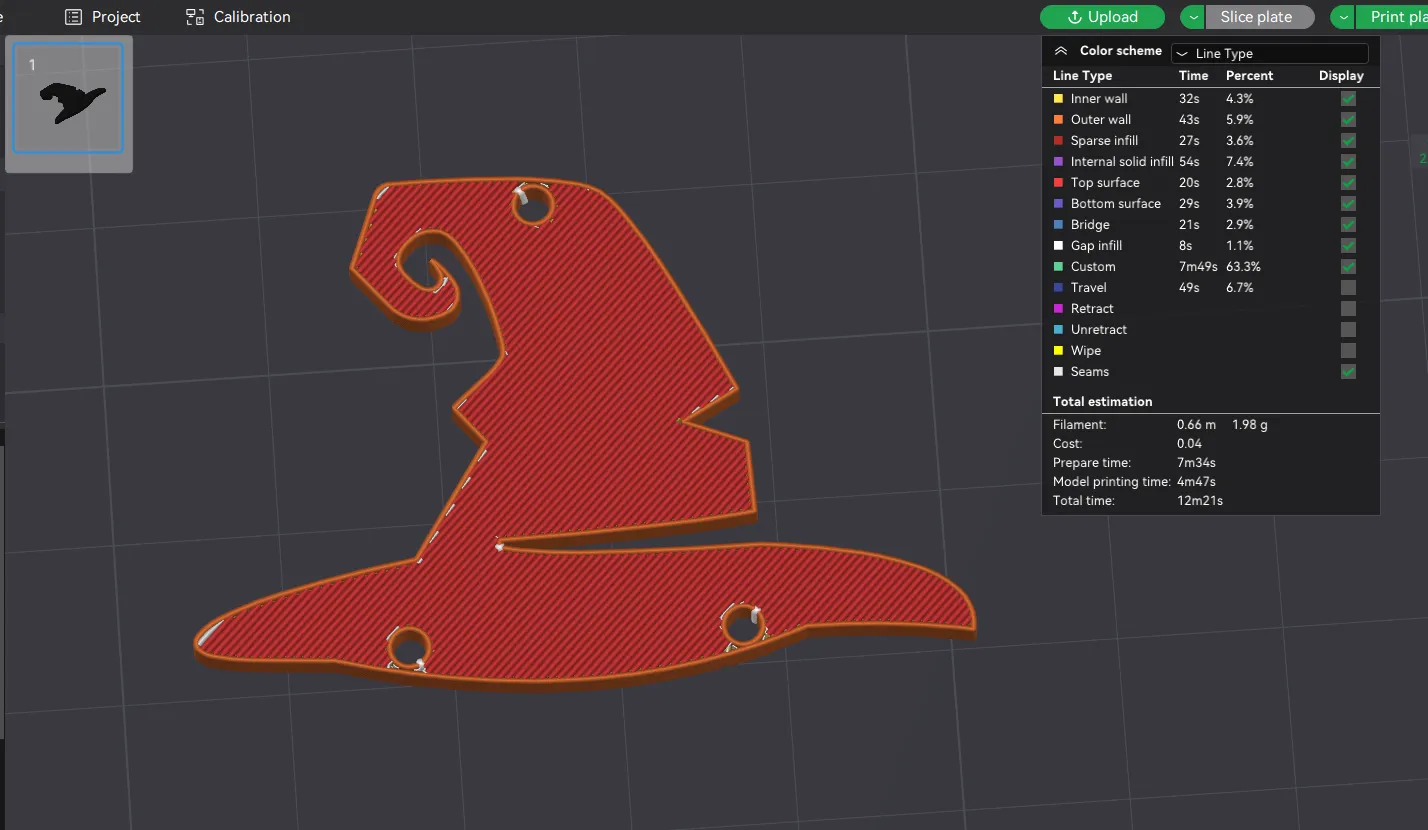This screenshot has width=1428, height=830.
Task: Click the sliced witch hat model
Action: pos(584,435)
